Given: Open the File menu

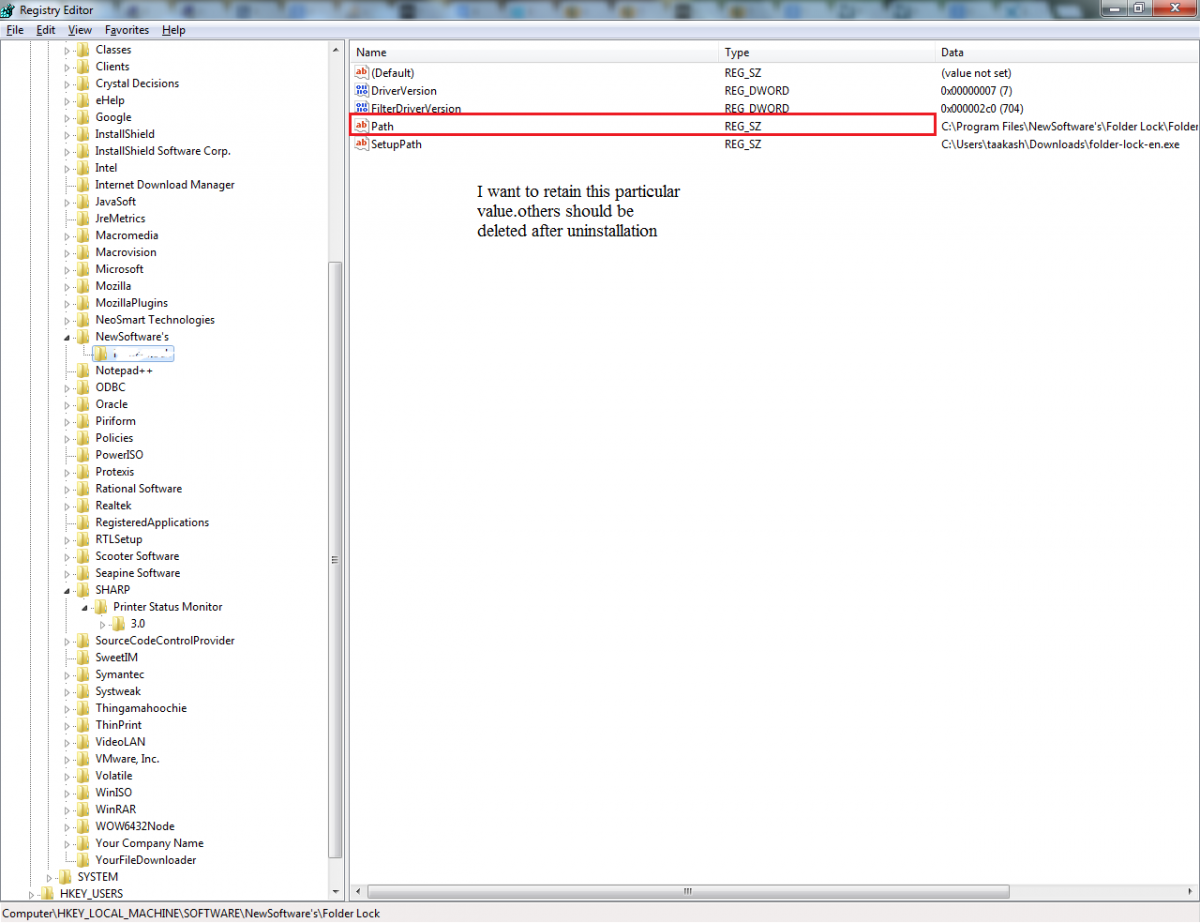Looking at the screenshot, I should coord(14,30).
